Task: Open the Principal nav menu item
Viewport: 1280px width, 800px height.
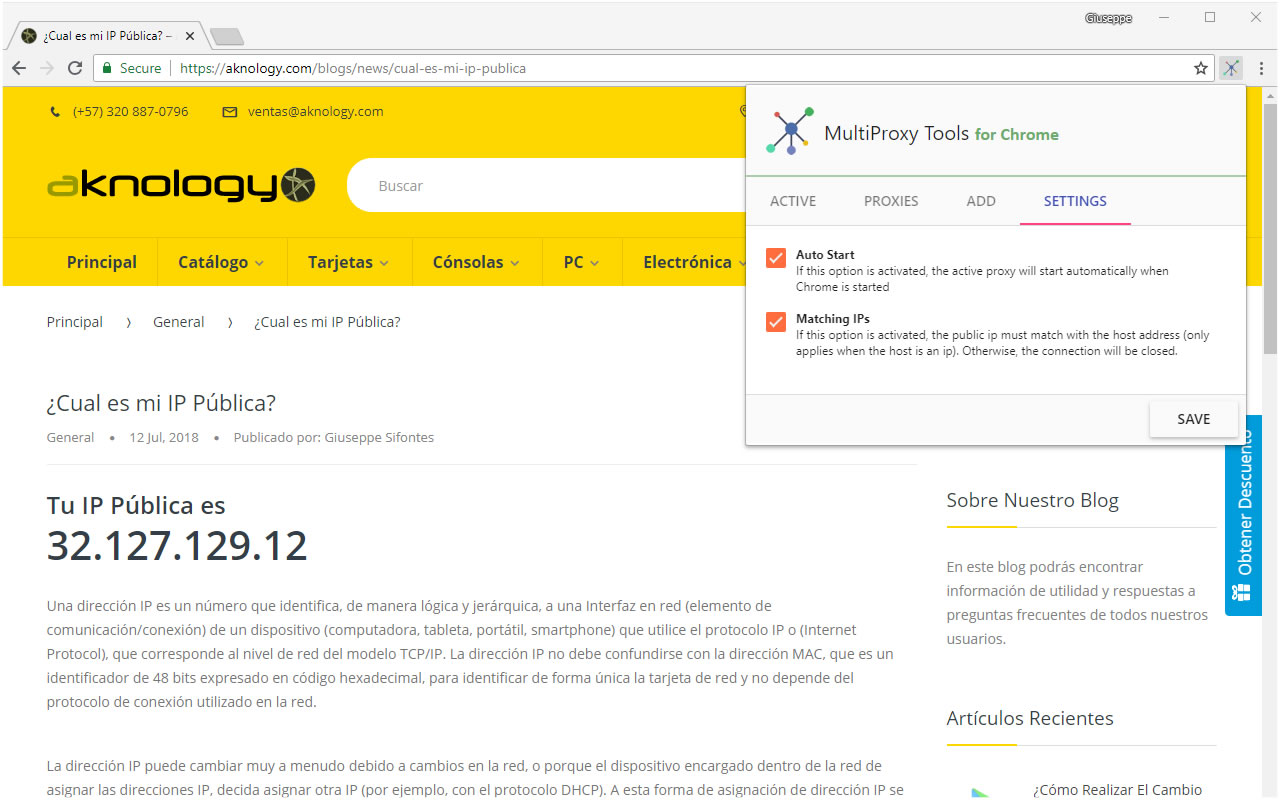Action: click(x=101, y=262)
